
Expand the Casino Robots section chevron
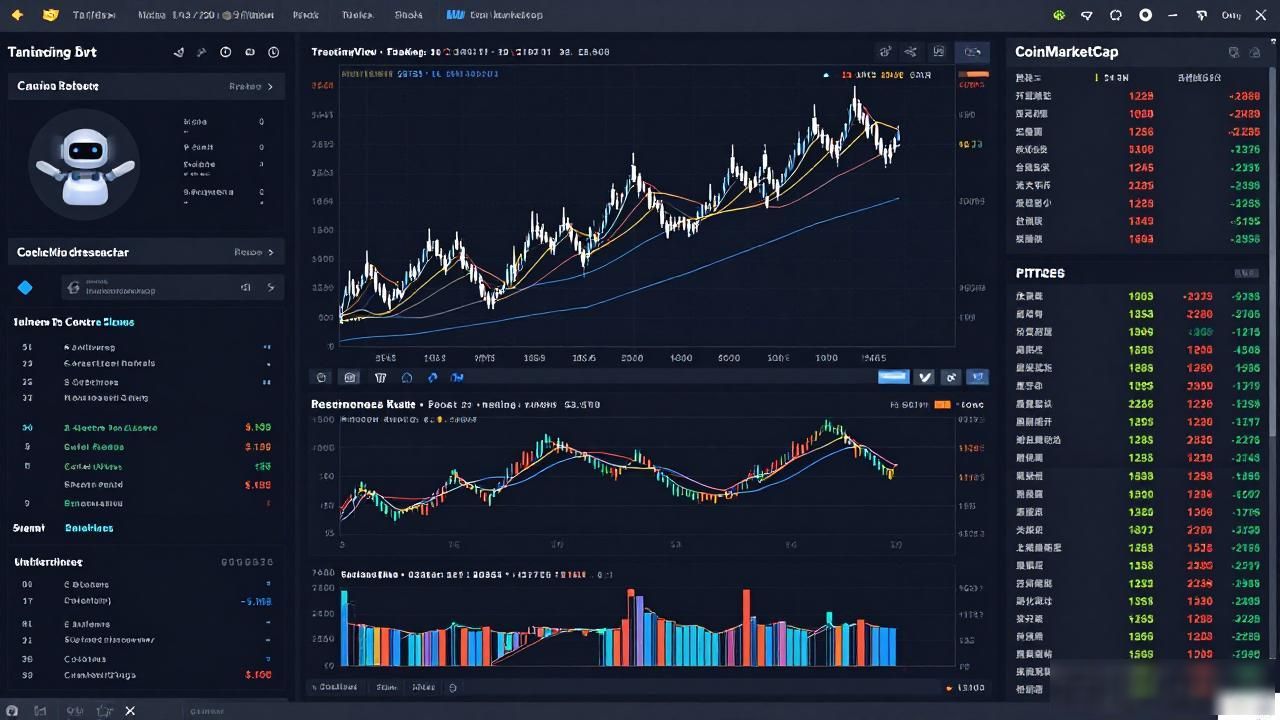point(270,87)
